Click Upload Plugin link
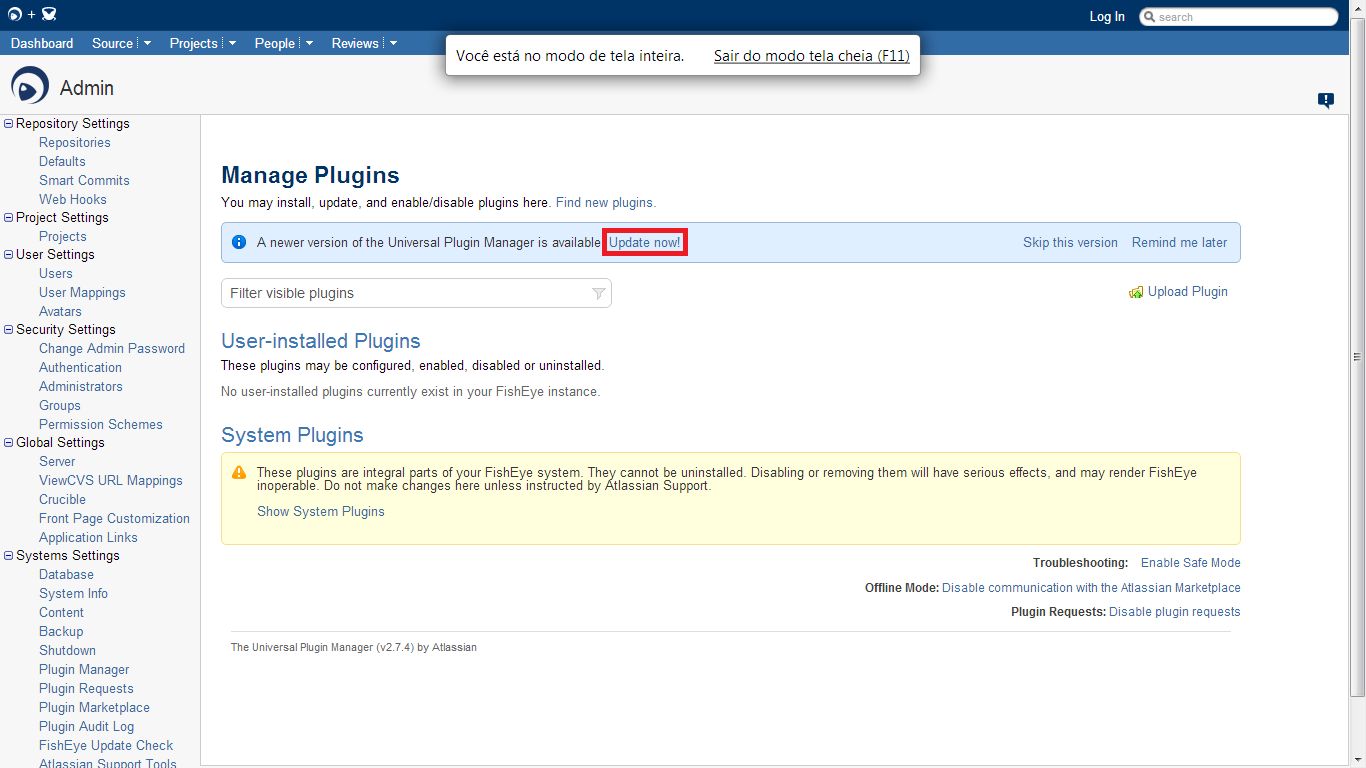Screen dimensions: 1366x768 pyautogui.click(x=1188, y=292)
